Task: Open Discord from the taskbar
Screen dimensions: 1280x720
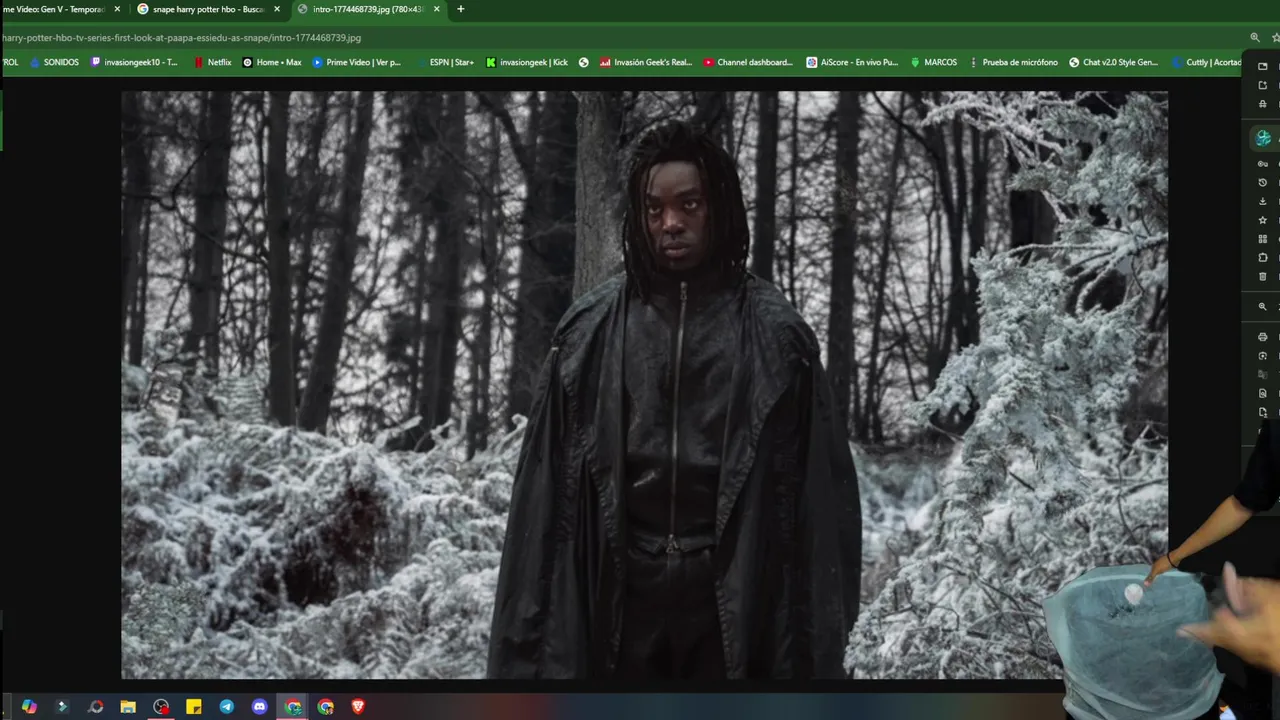Action: 260,707
